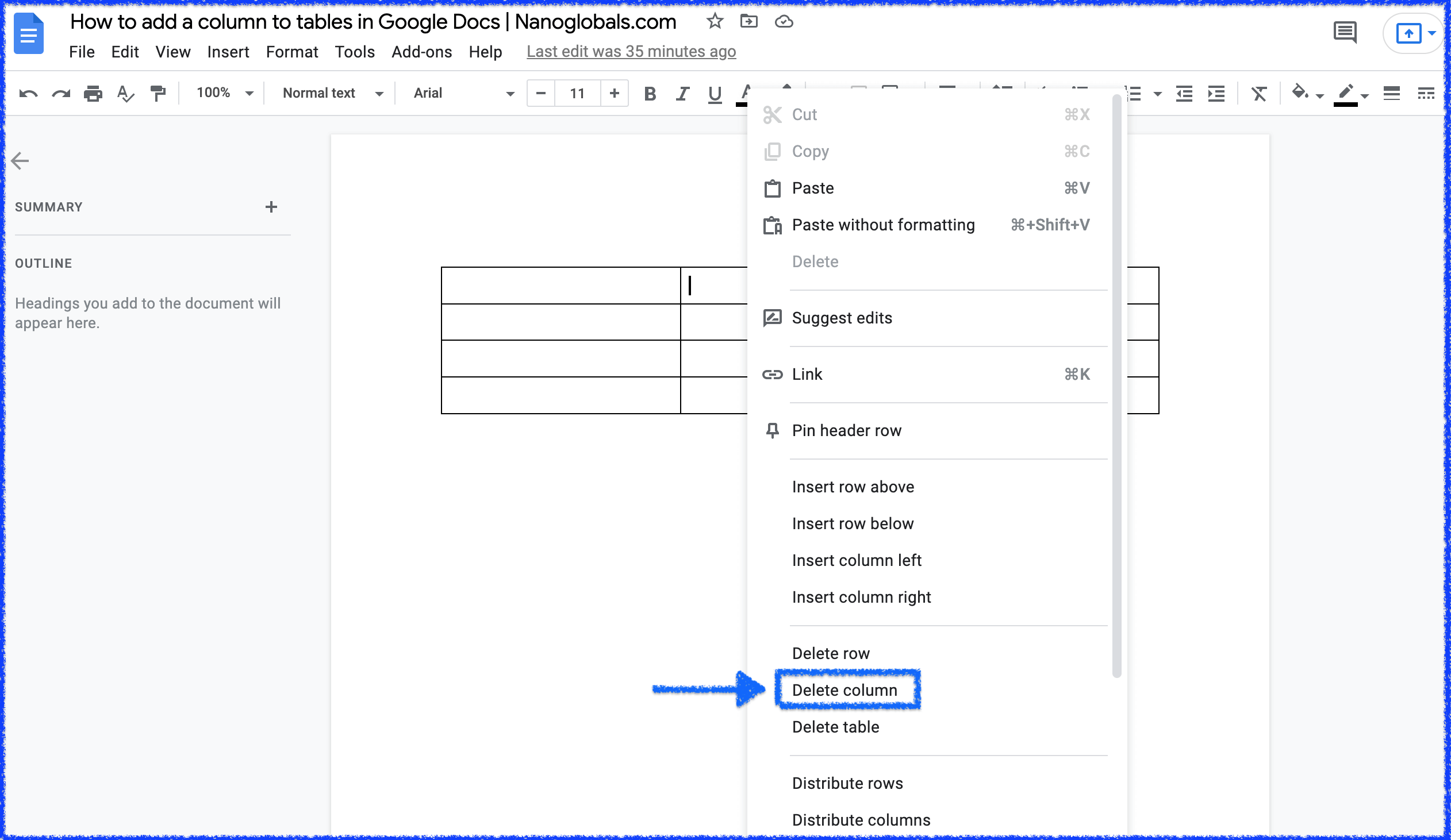Click Insert row above menu item
Image resolution: width=1451 pixels, height=840 pixels.
tap(852, 487)
